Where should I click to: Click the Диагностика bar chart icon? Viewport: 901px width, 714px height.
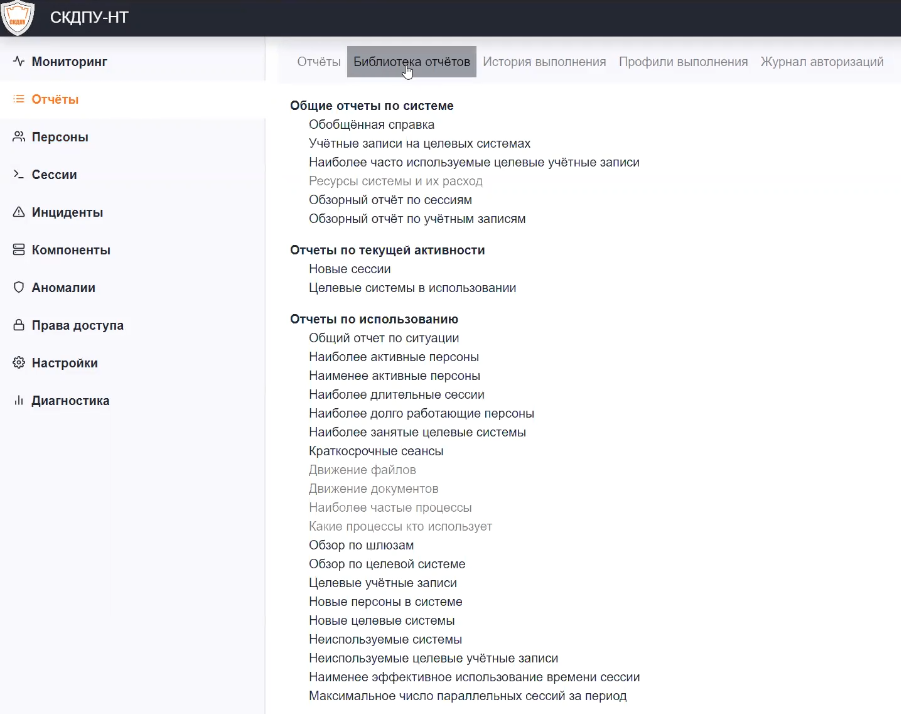18,401
